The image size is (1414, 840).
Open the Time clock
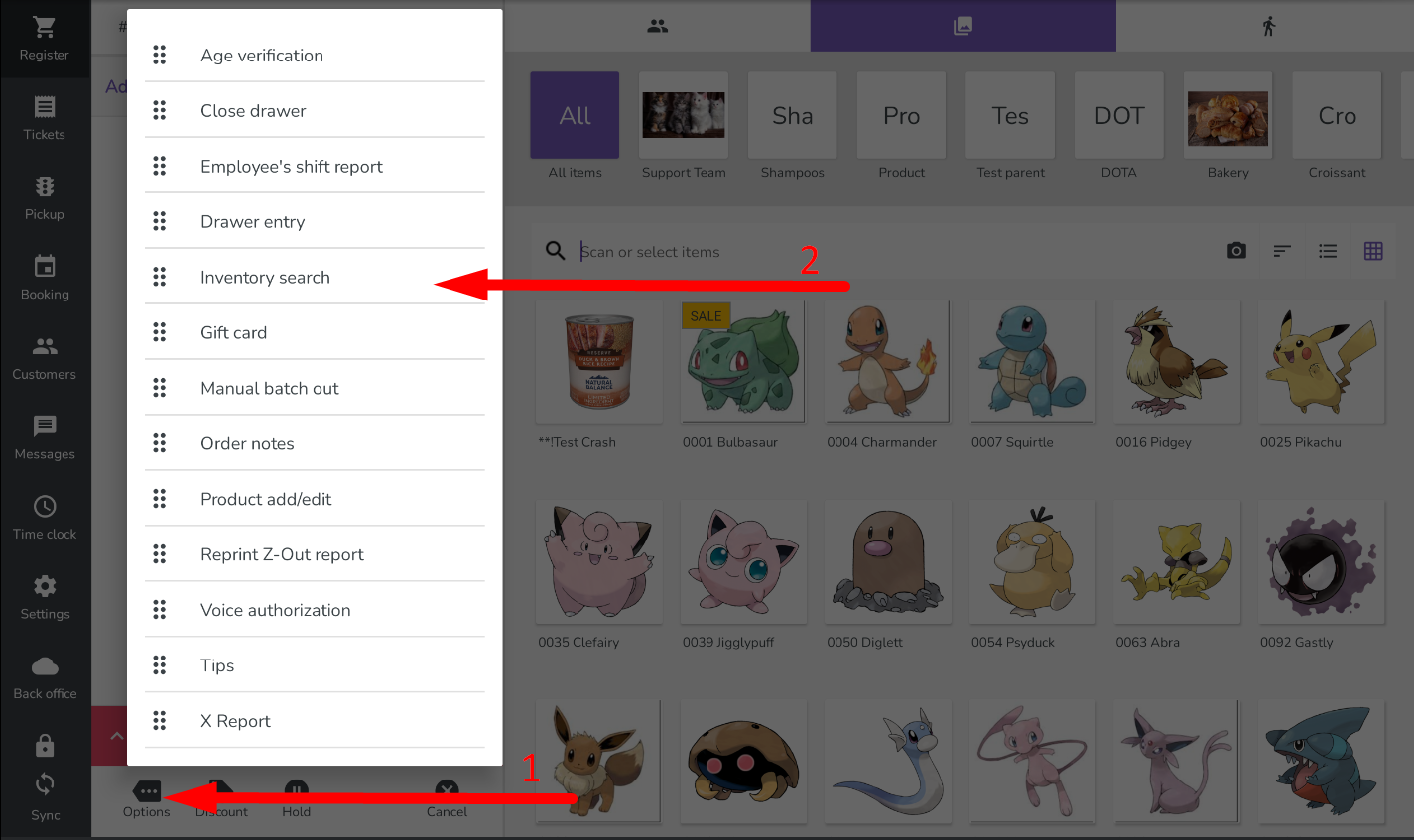point(45,519)
